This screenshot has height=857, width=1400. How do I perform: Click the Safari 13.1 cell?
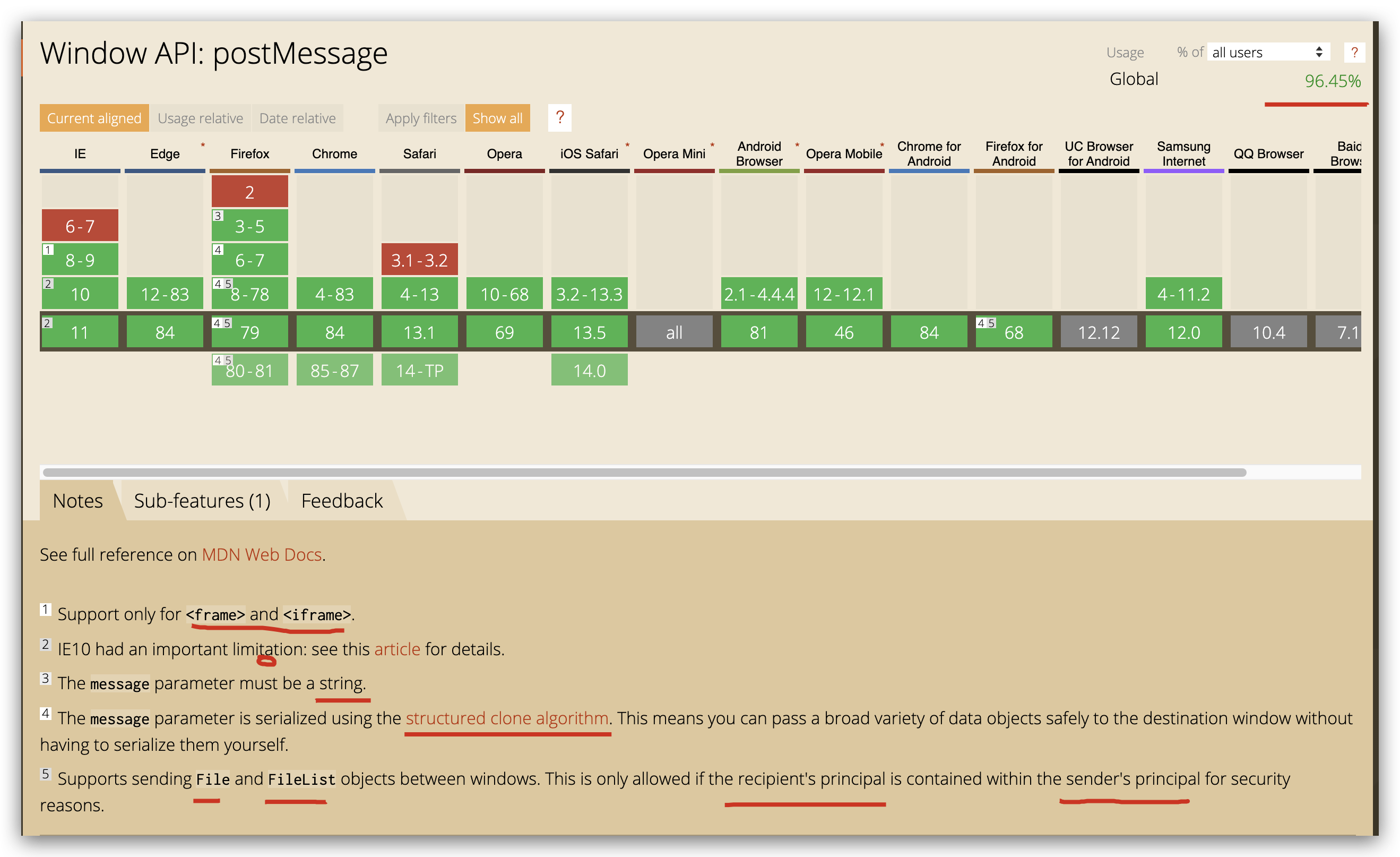(x=420, y=331)
